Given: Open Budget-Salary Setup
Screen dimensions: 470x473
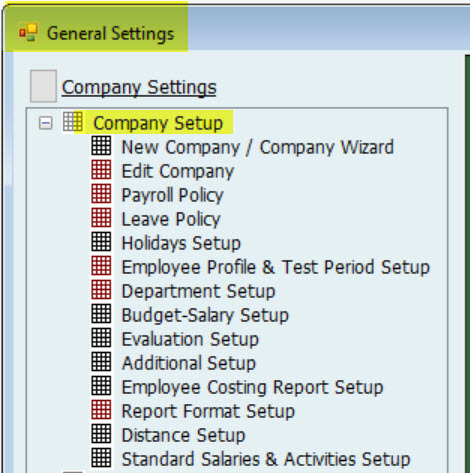Looking at the screenshot, I should tap(205, 315).
